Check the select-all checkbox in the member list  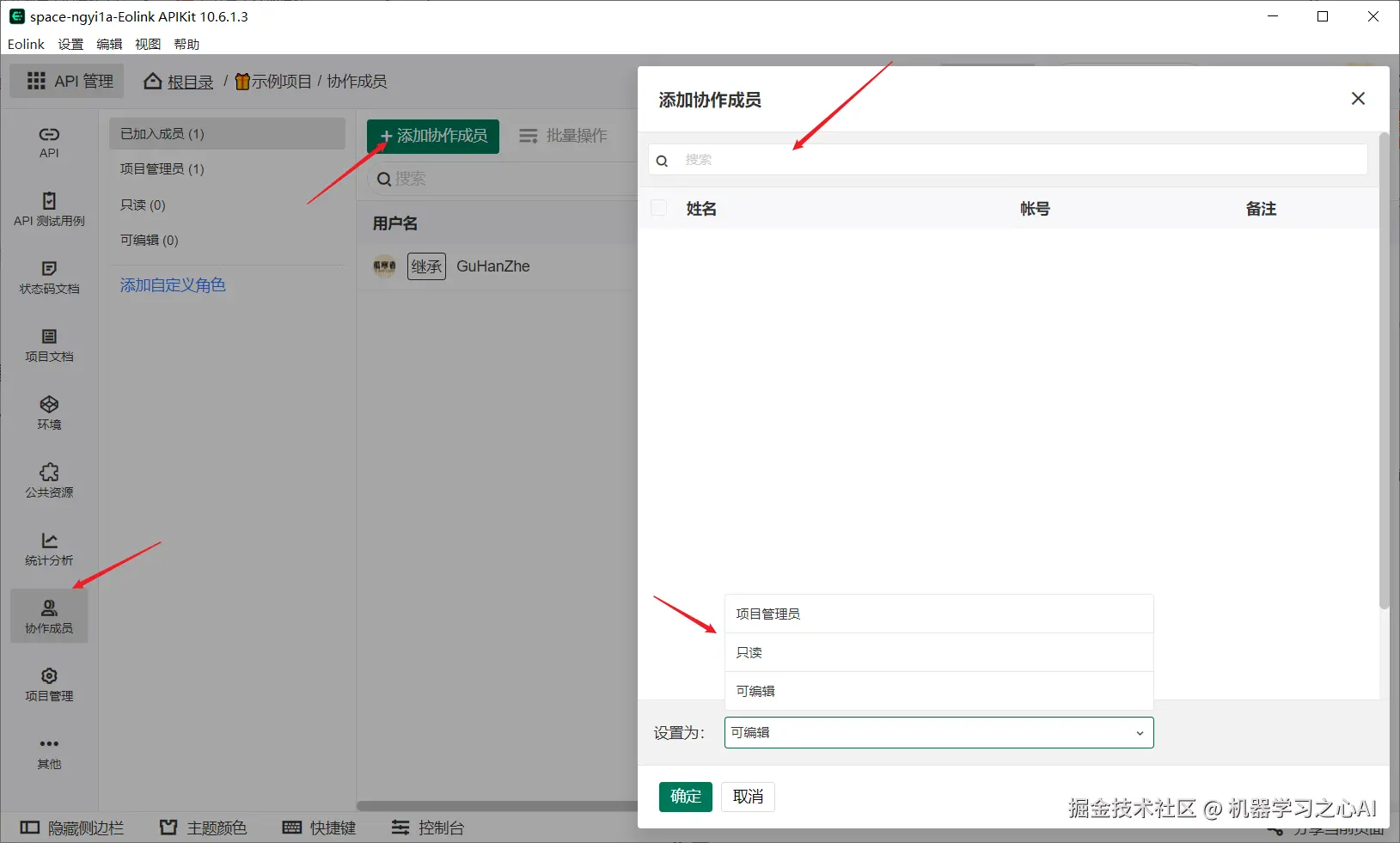658,207
